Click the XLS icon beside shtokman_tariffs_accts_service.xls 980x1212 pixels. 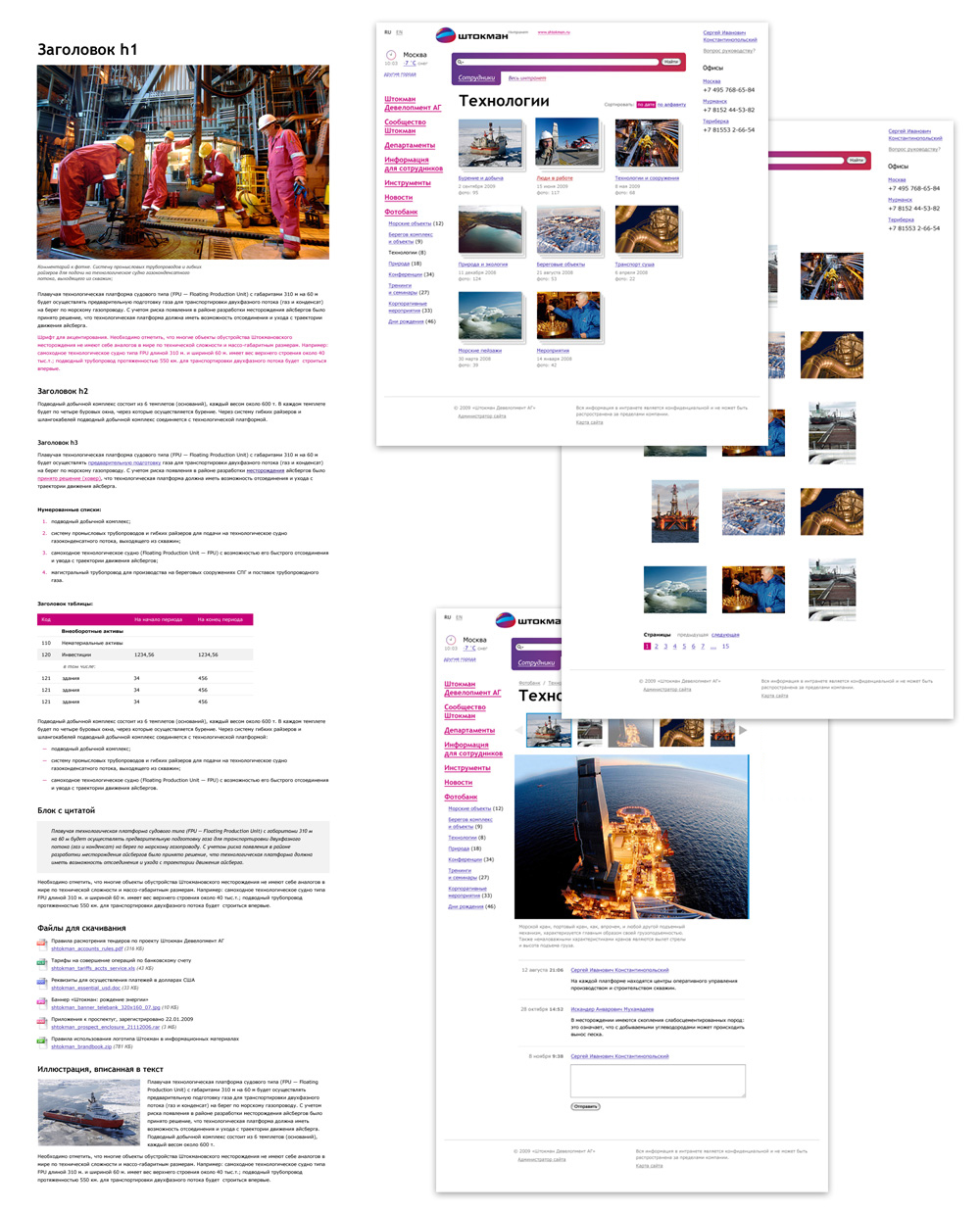pos(41,964)
